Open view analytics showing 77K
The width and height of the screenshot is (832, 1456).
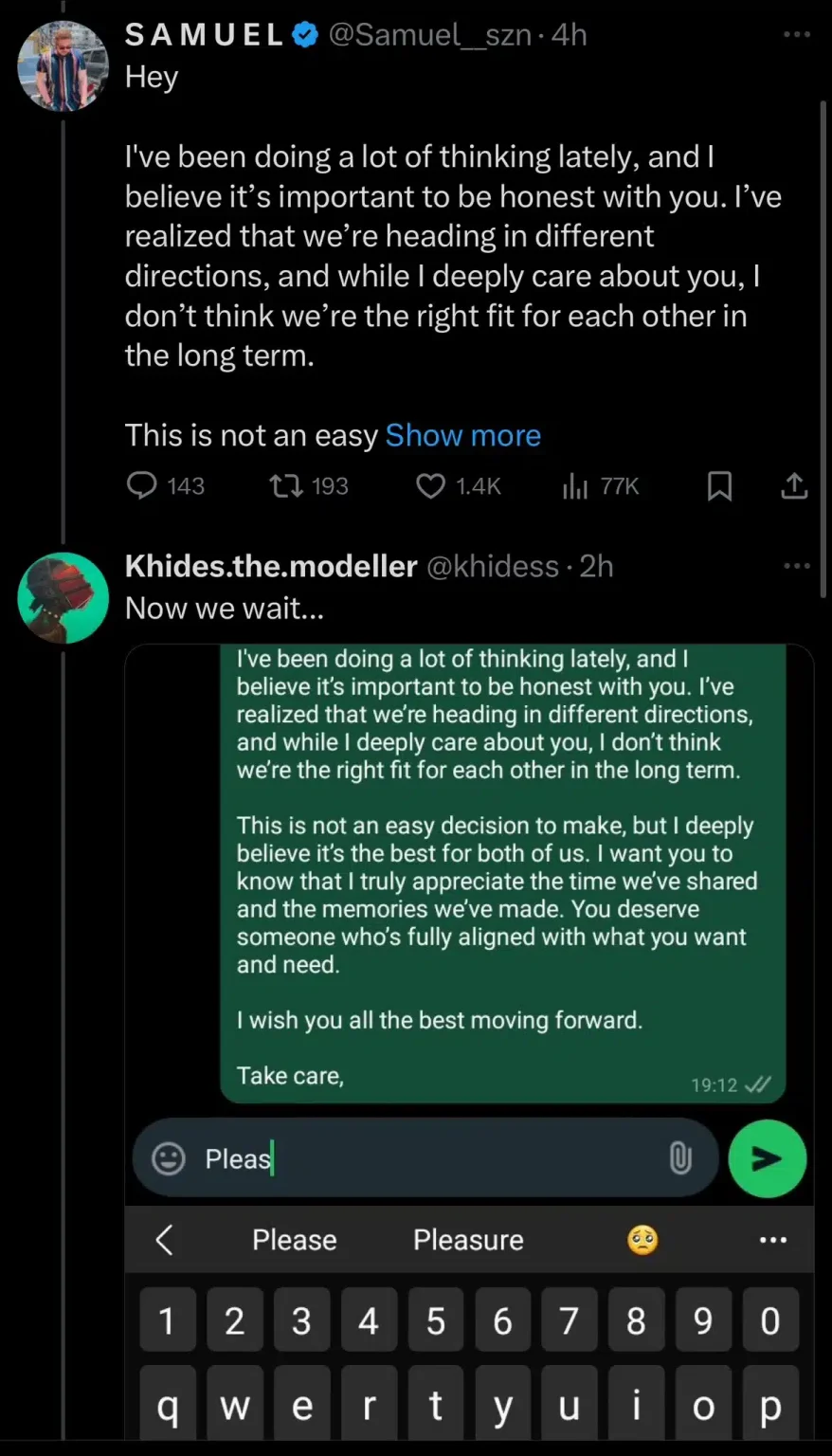point(575,486)
